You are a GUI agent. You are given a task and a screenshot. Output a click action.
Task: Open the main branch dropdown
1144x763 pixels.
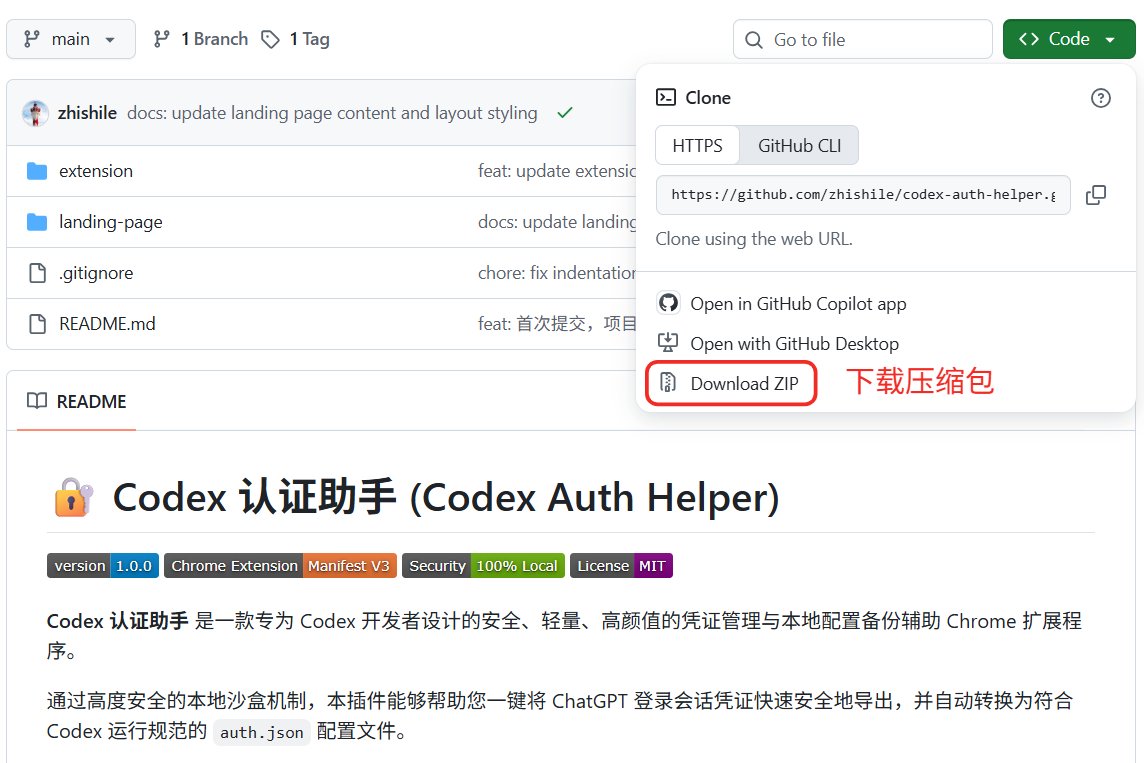pos(71,39)
